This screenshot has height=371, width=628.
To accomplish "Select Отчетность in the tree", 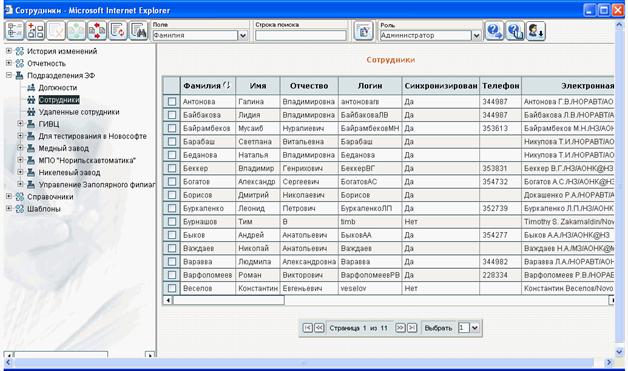I will [x=46, y=63].
